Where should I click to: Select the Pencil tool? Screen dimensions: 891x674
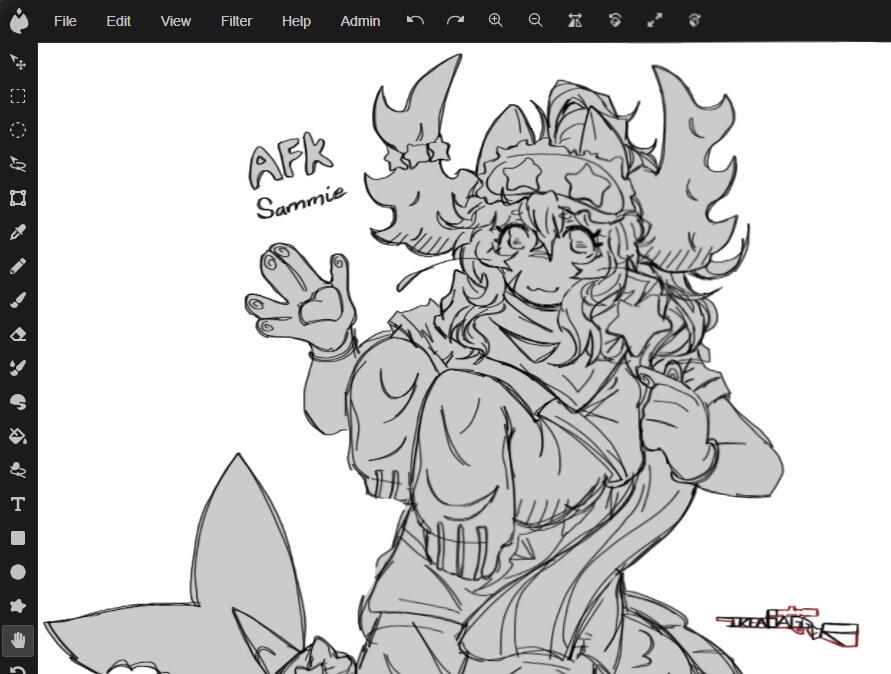[18, 266]
